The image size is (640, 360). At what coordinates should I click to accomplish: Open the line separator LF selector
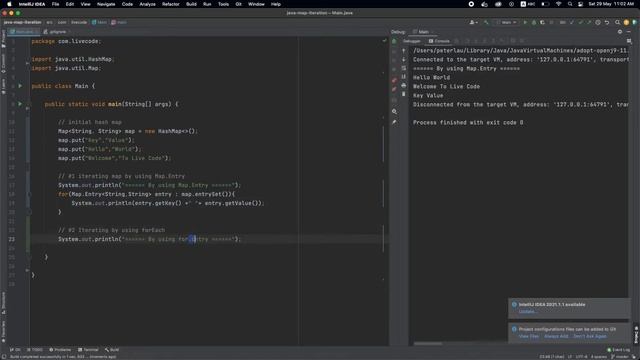point(570,357)
